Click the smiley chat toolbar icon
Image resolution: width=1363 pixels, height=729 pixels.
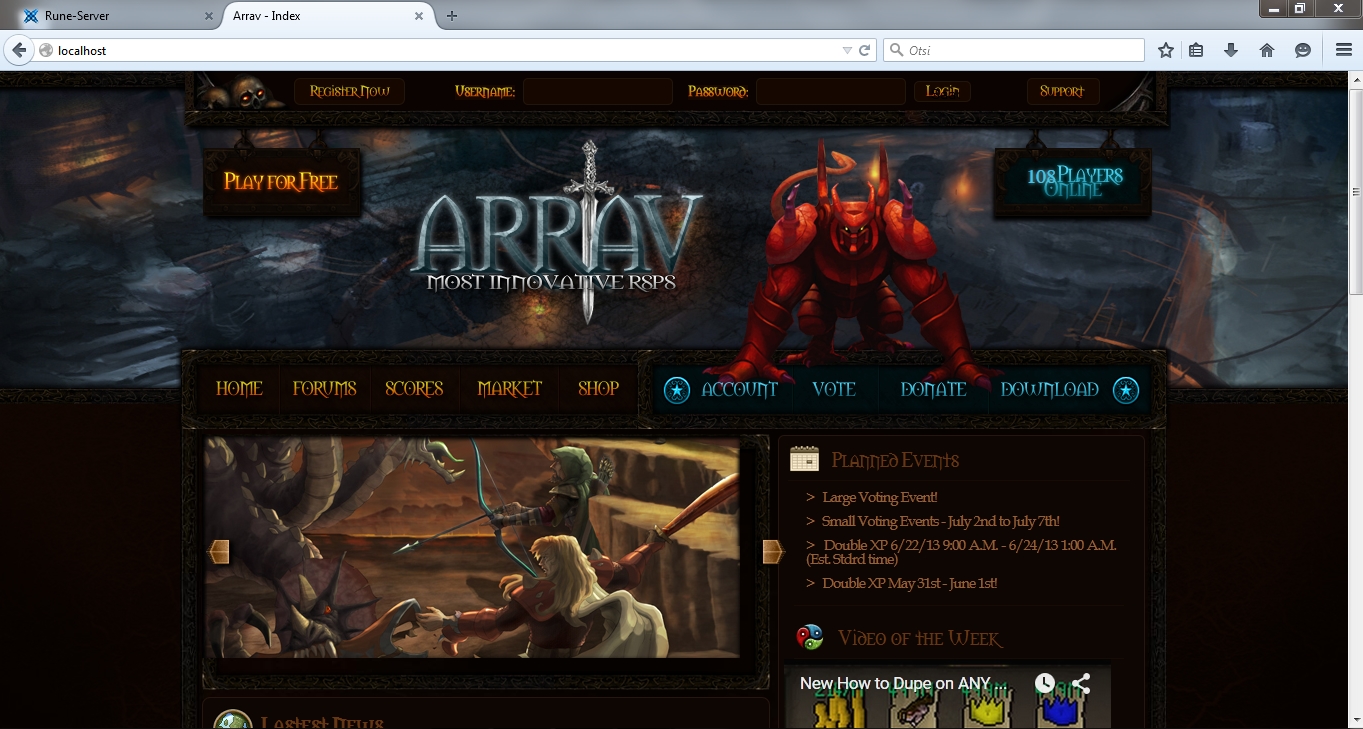pos(1303,50)
